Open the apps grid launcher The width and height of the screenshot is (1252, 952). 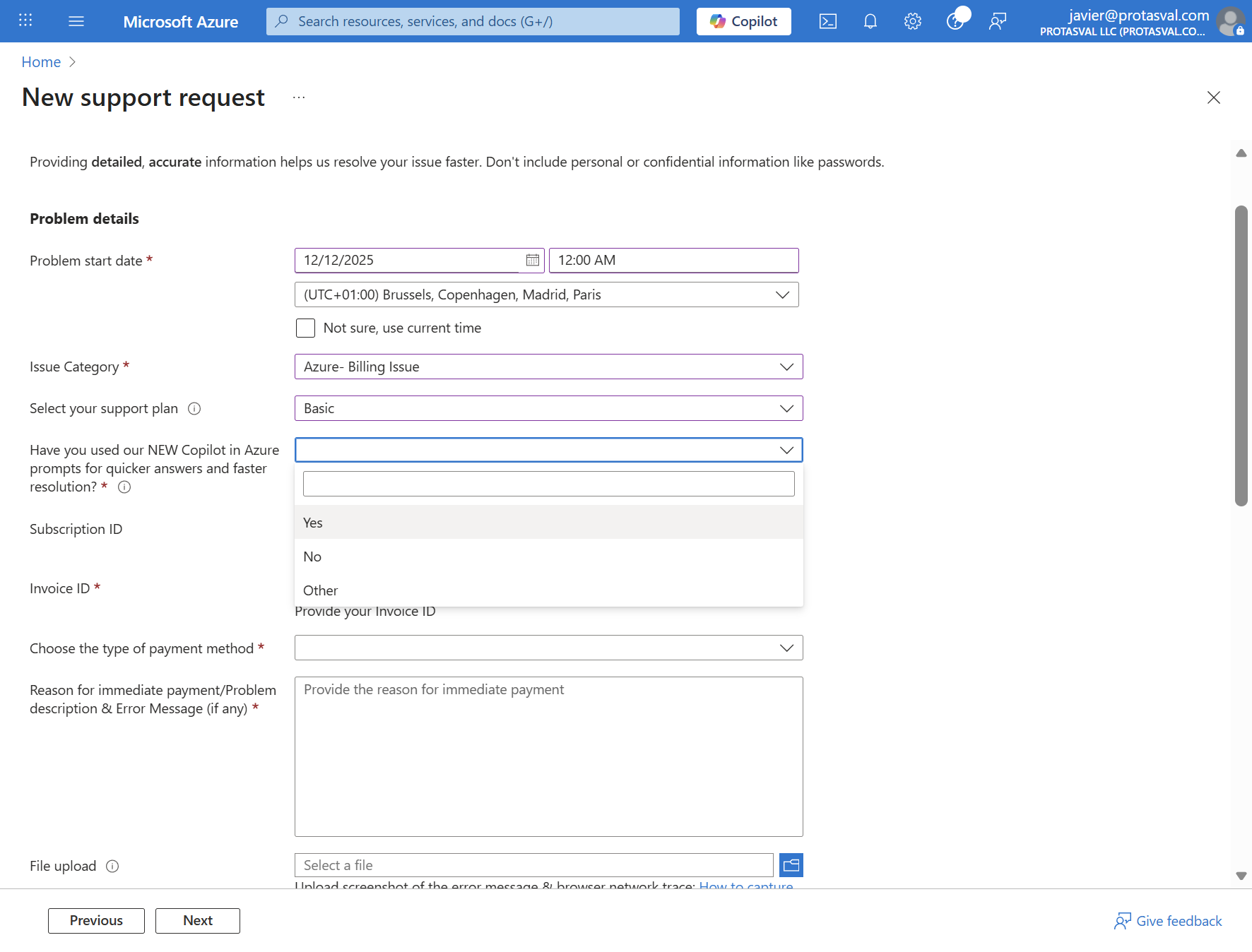pyautogui.click(x=25, y=20)
